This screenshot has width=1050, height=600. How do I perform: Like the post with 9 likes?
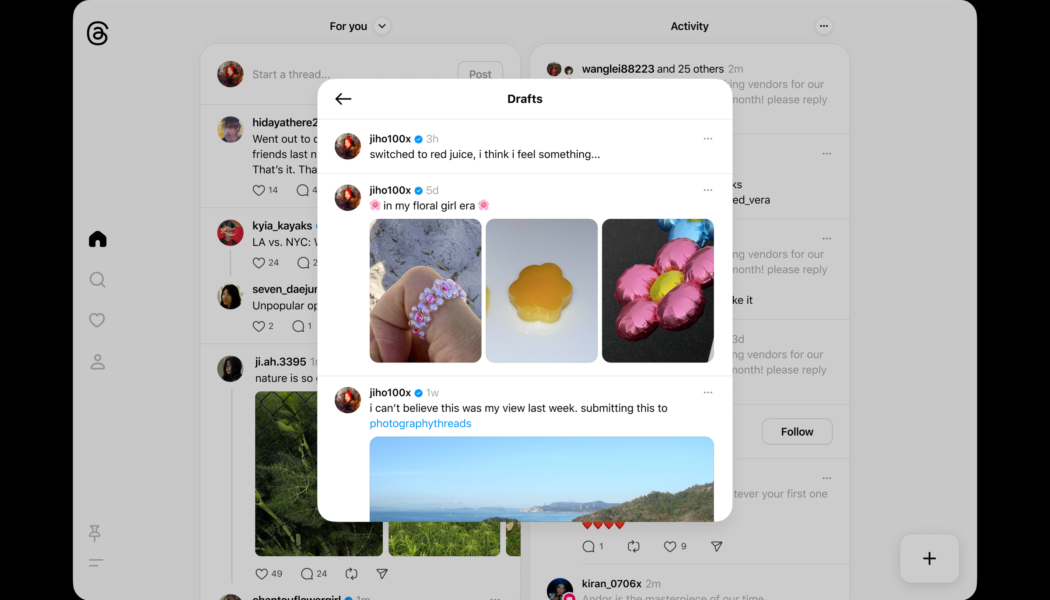[x=670, y=547]
